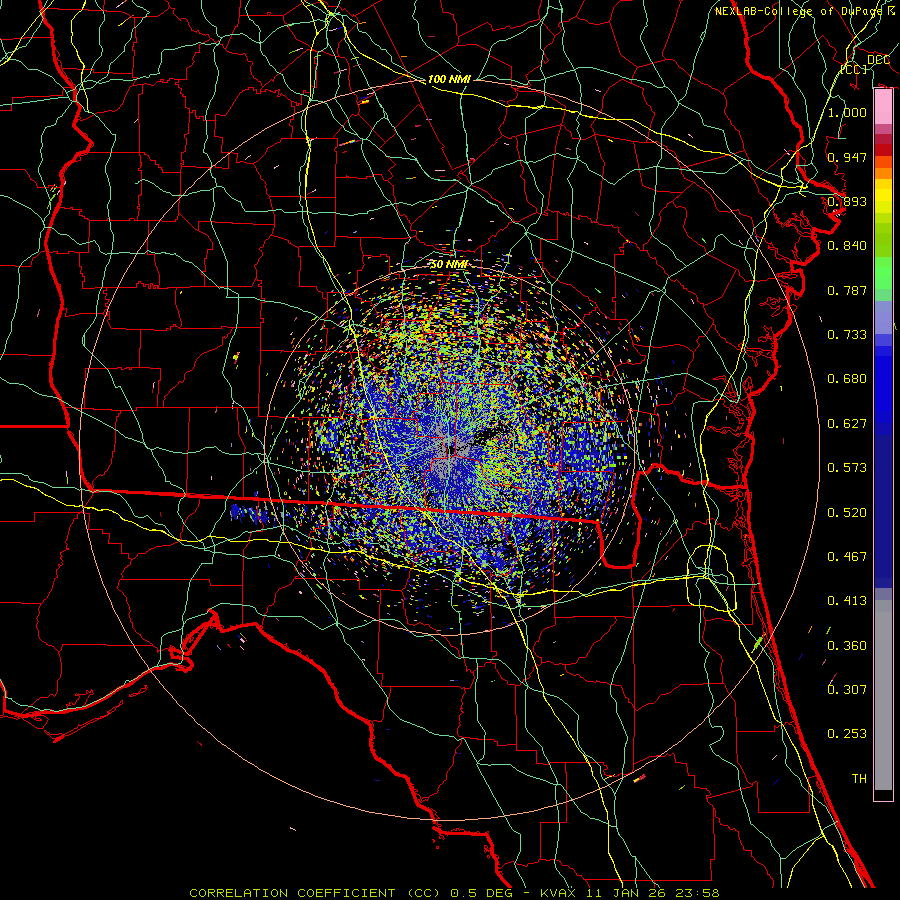Image resolution: width=900 pixels, height=900 pixels.
Task: Select the 0.573 scale value label
Action: pos(847,468)
